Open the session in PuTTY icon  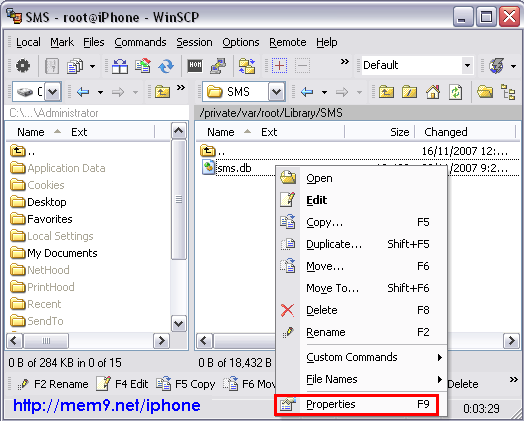[x=218, y=66]
